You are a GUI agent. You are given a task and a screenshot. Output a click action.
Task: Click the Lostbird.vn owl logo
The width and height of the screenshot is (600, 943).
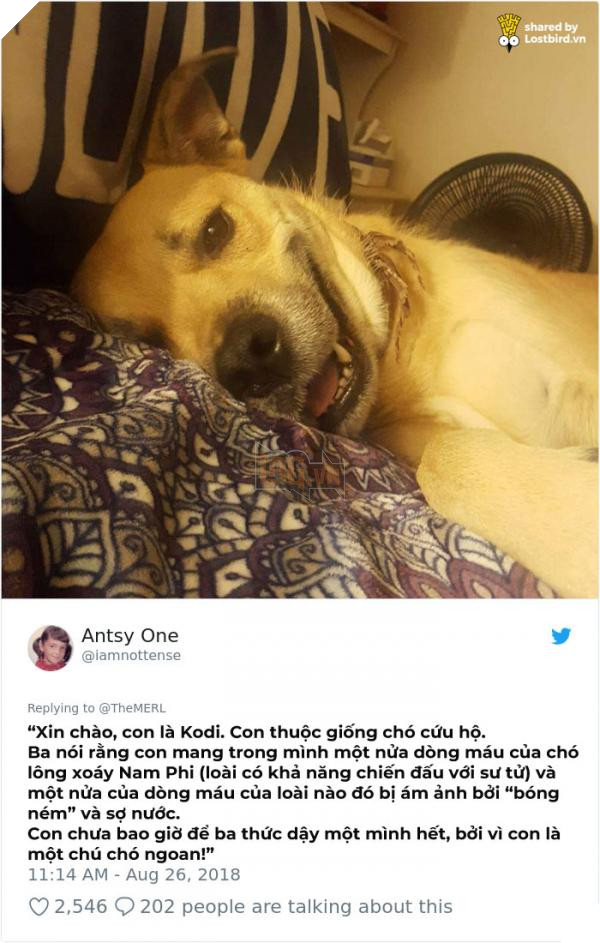tap(509, 32)
